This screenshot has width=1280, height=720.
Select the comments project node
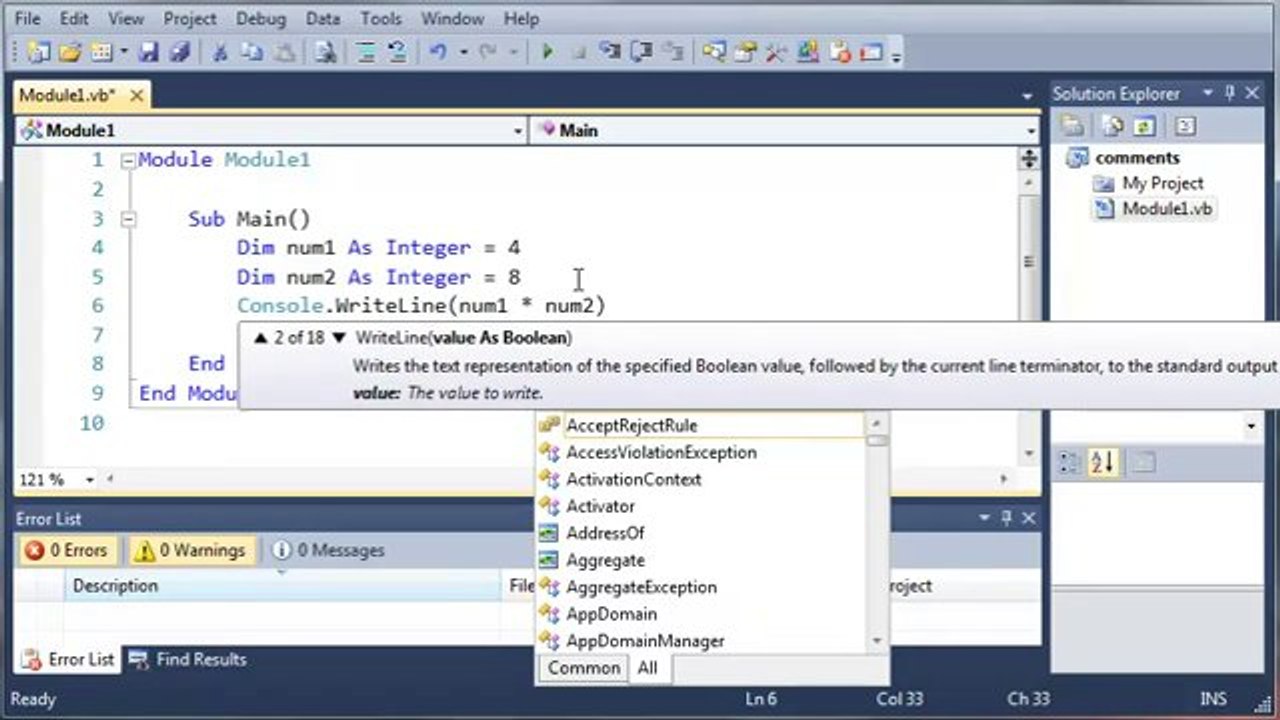point(1137,157)
